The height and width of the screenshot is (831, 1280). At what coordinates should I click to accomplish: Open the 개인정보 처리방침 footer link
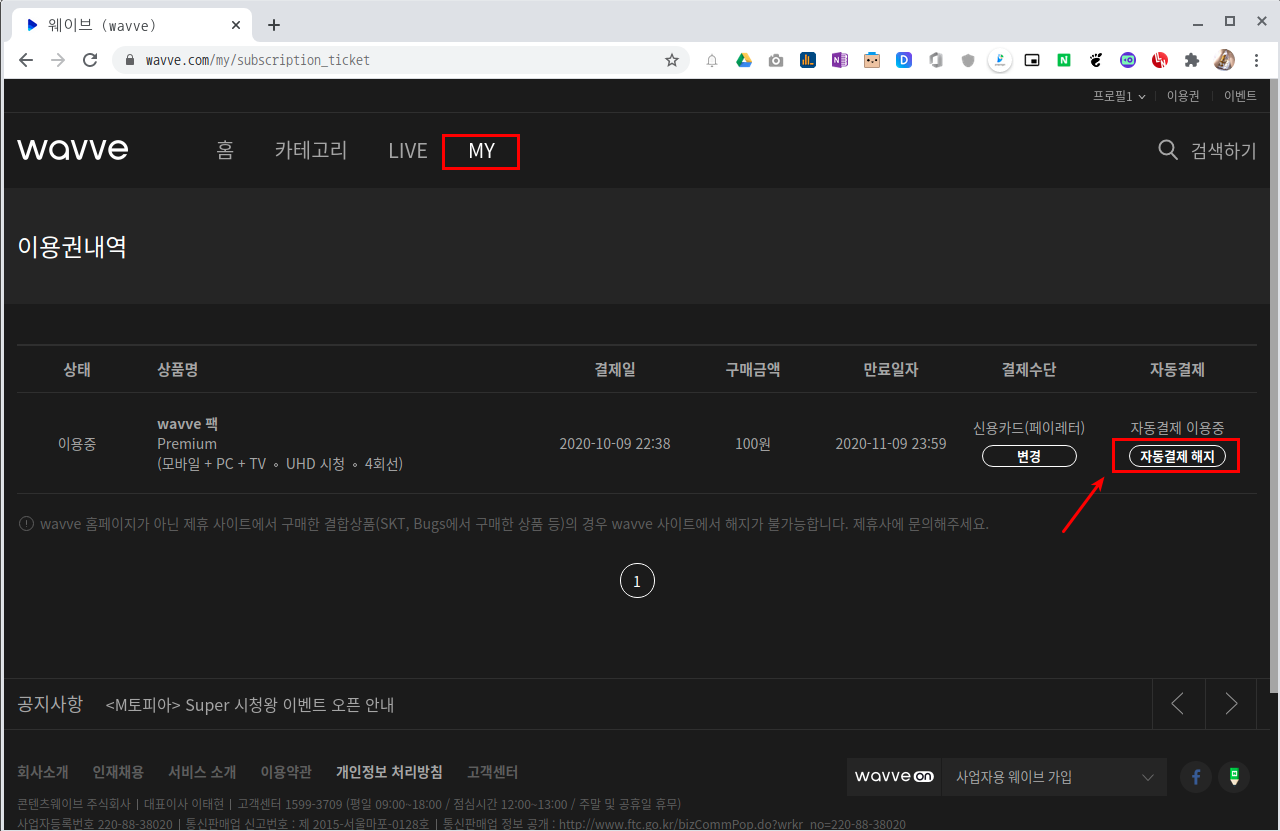pos(389,772)
